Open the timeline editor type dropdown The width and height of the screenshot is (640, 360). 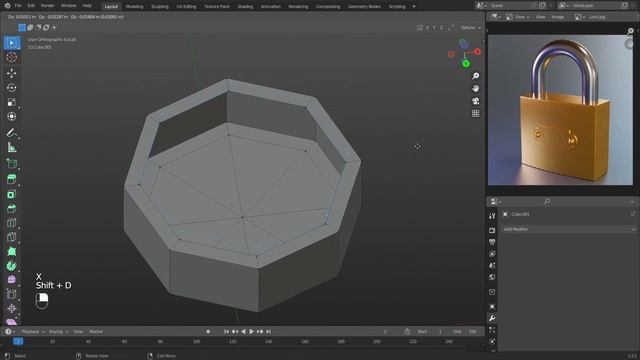[10, 331]
